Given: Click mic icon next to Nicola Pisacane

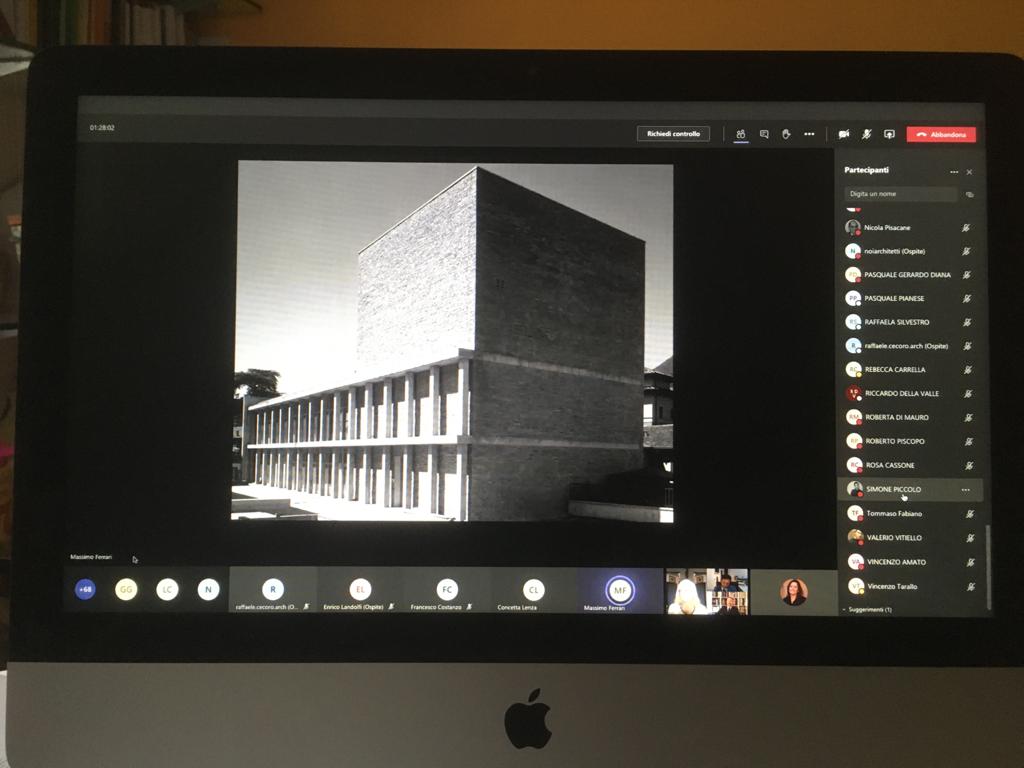Looking at the screenshot, I should (966, 228).
